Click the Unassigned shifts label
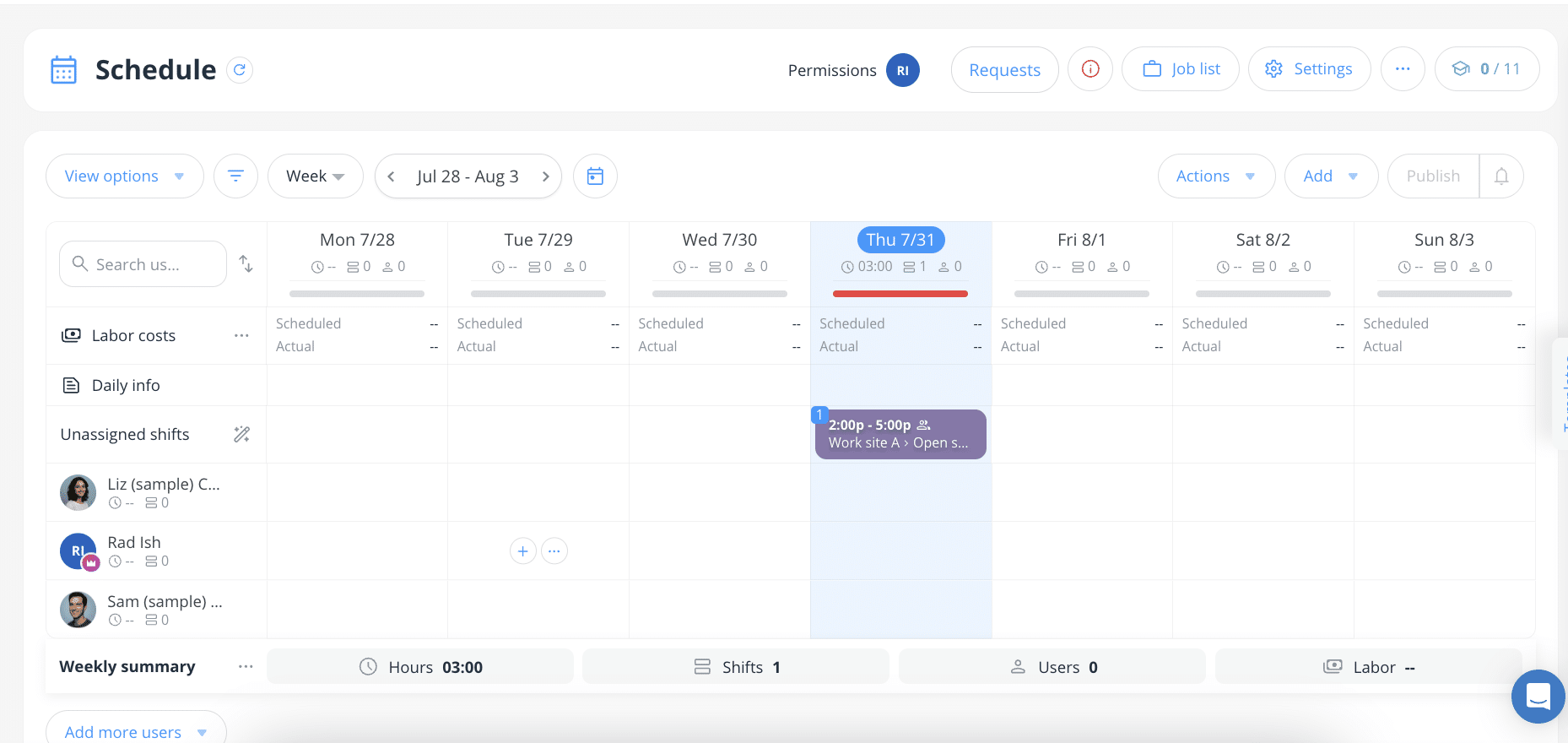The height and width of the screenshot is (743, 1568). point(125,434)
